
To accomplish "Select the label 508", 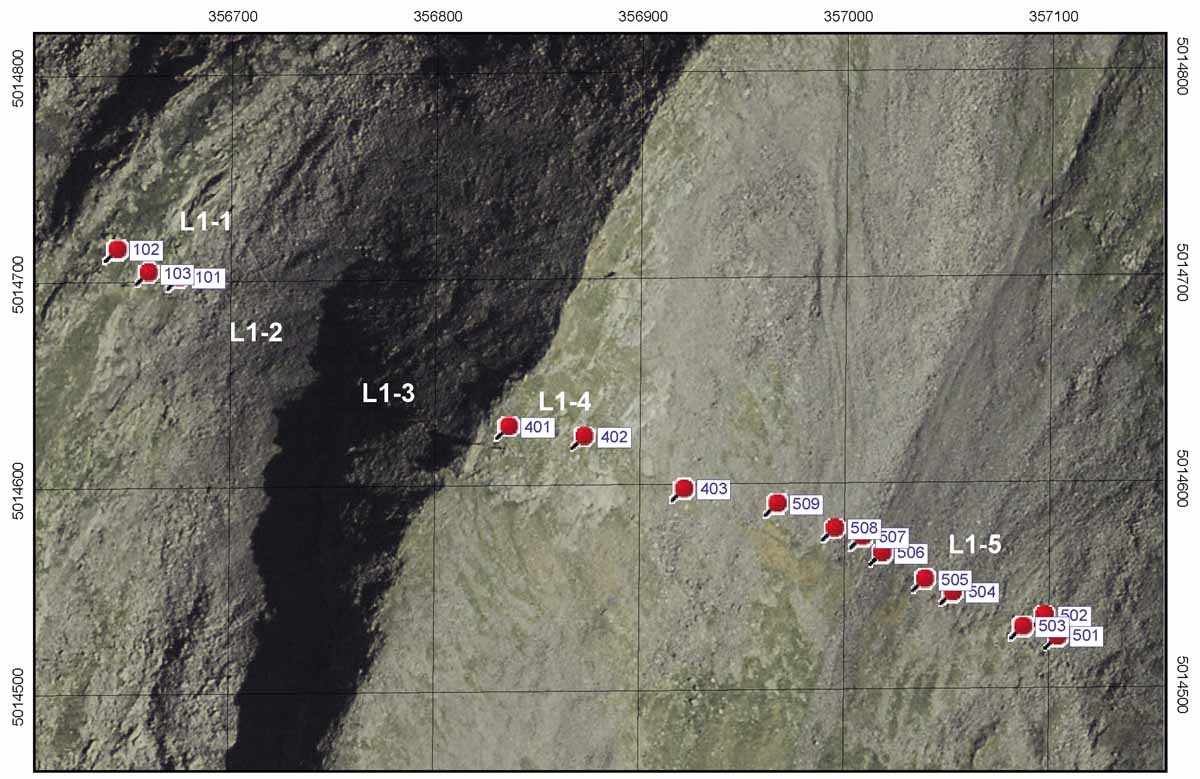I will point(864,528).
